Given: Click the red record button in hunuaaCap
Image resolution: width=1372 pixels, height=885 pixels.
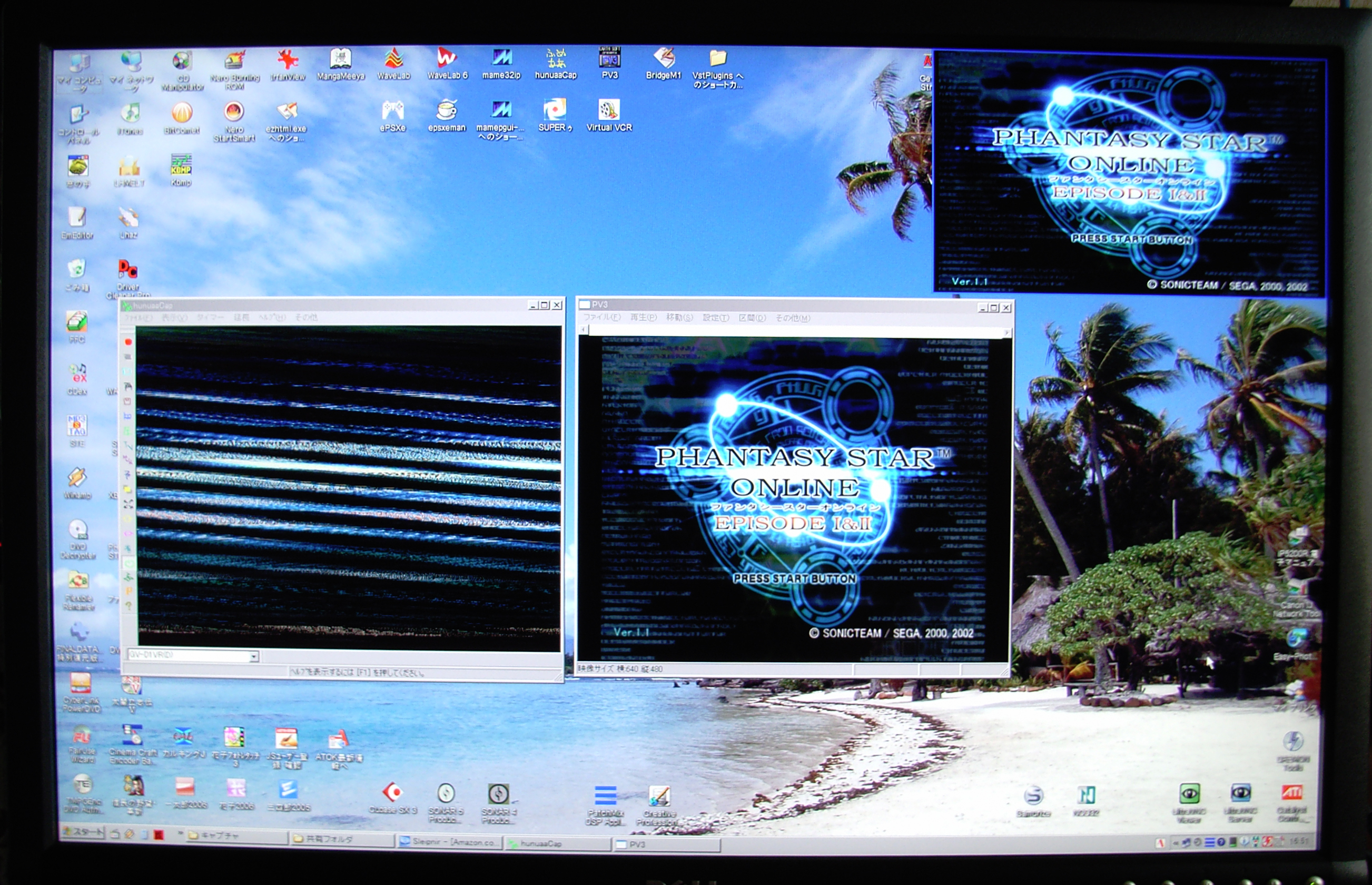Looking at the screenshot, I should 128,342.
